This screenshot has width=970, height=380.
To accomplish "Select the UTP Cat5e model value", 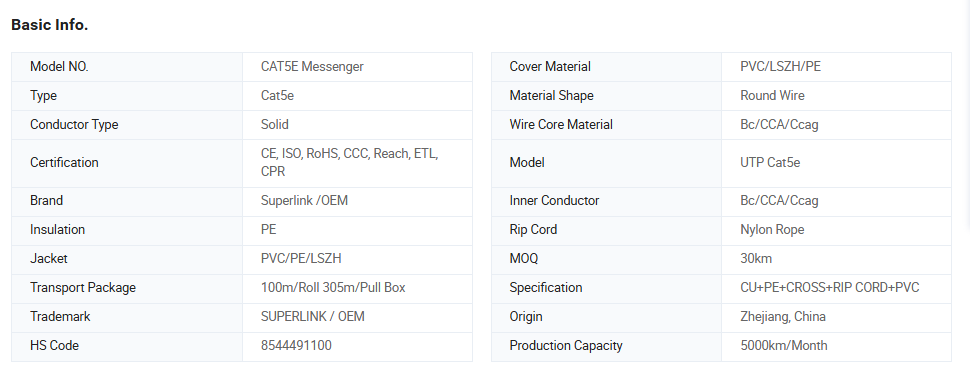I will click(770, 163).
